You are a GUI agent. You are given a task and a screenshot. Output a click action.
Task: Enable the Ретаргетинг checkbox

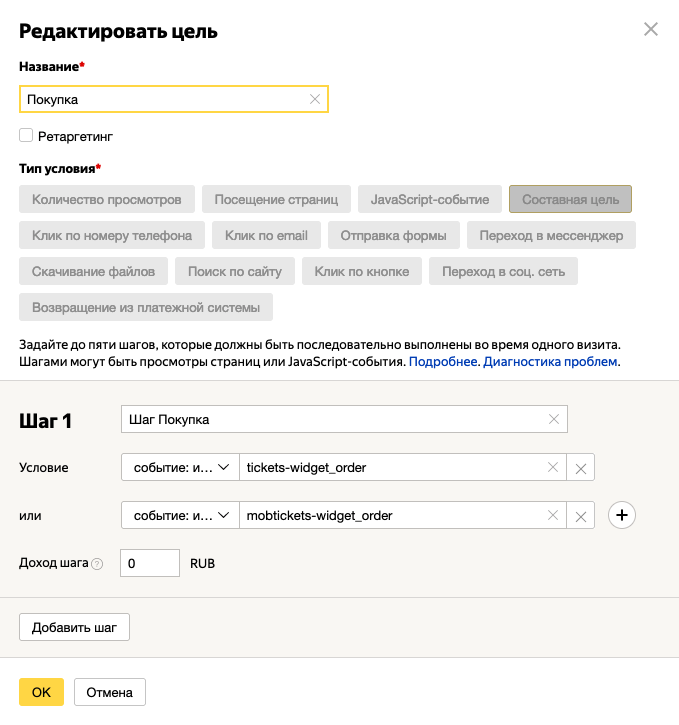pos(26,135)
